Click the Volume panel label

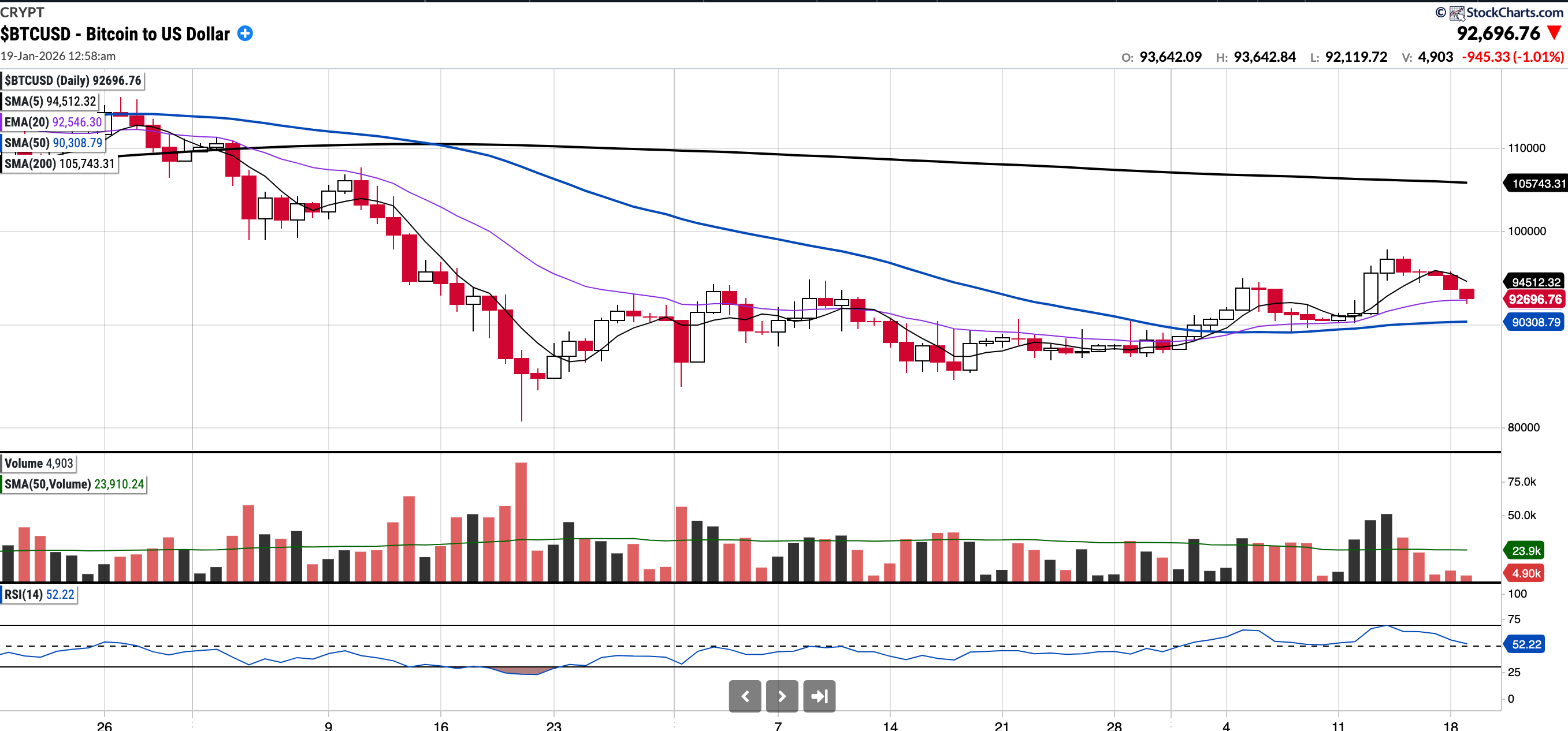click(x=39, y=464)
